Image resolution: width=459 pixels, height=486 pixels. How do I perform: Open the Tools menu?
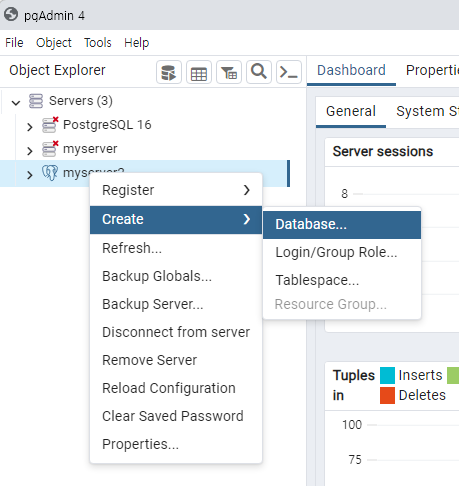[98, 43]
